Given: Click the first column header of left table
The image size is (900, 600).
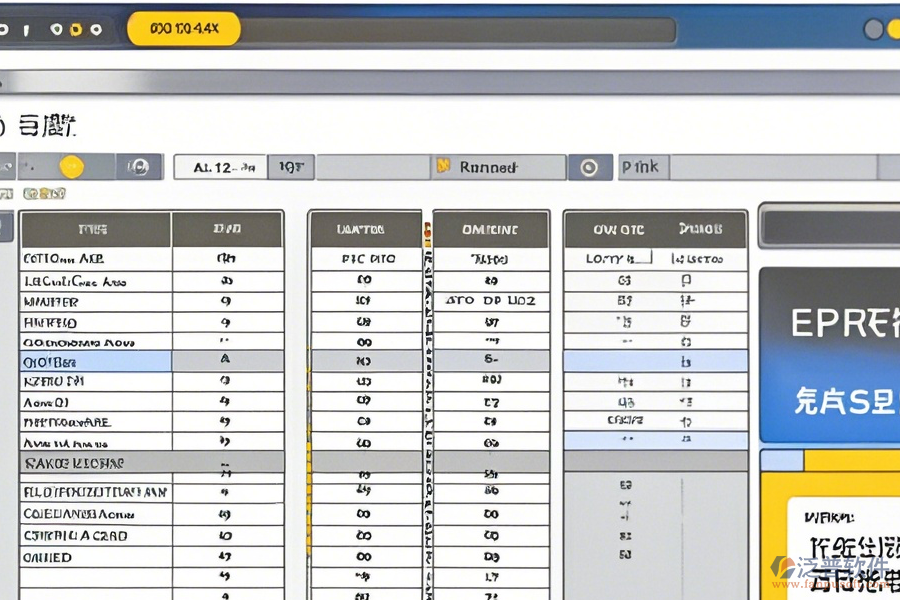Looking at the screenshot, I should pos(96,229).
